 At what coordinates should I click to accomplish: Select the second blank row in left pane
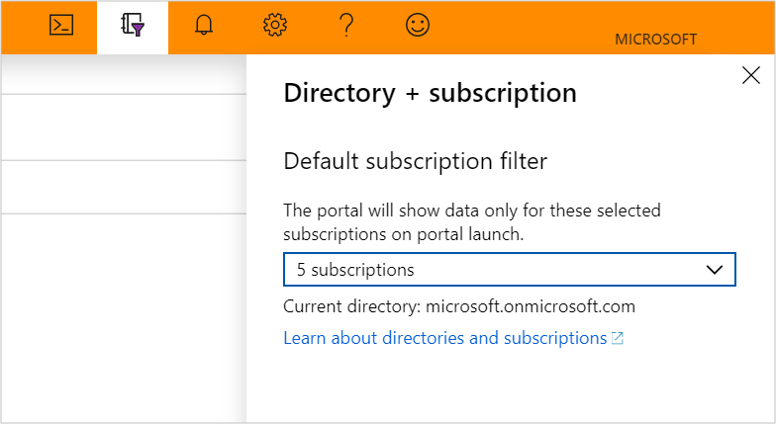tap(122, 127)
